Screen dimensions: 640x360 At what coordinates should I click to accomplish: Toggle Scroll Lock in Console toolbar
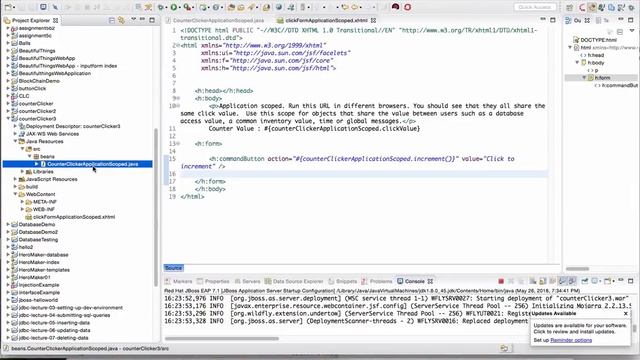click(x=542, y=281)
